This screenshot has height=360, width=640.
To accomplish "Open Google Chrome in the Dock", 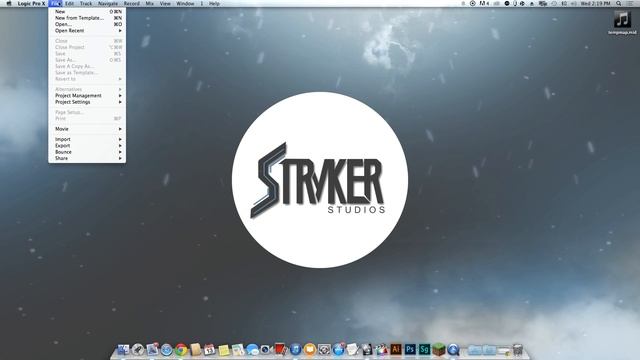I will (181, 349).
